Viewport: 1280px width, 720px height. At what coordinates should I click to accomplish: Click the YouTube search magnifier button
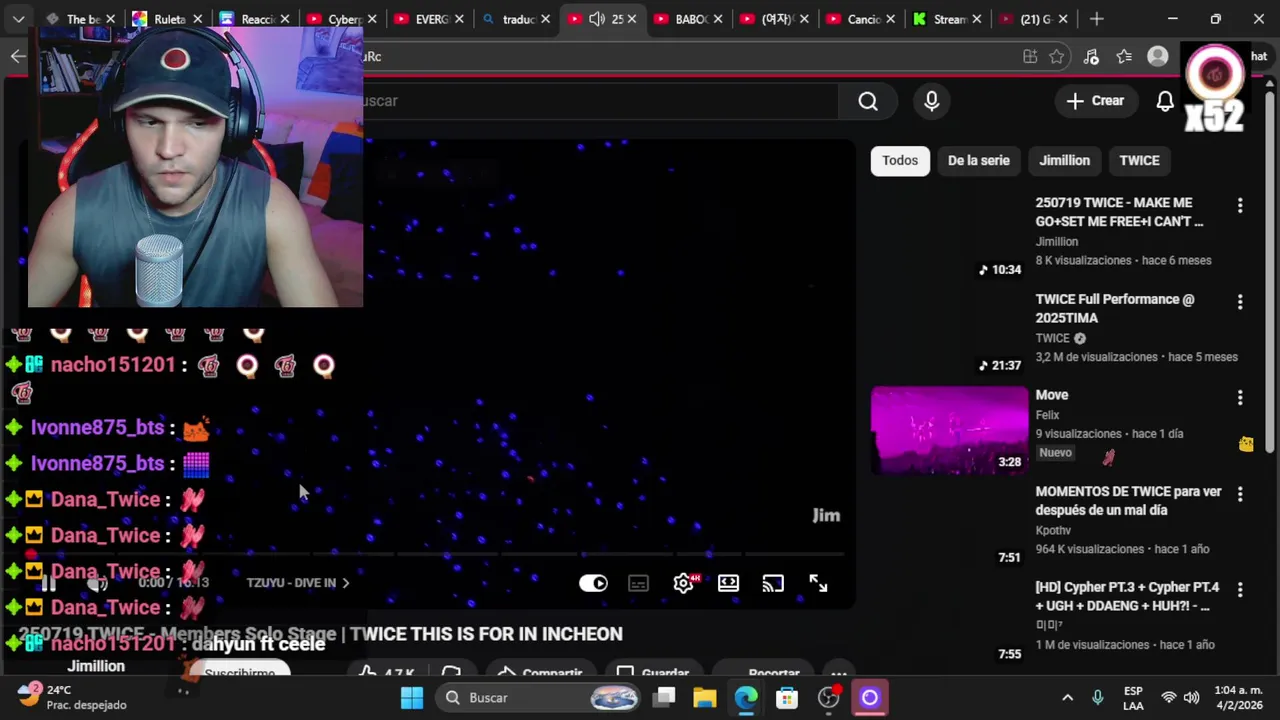tap(868, 101)
